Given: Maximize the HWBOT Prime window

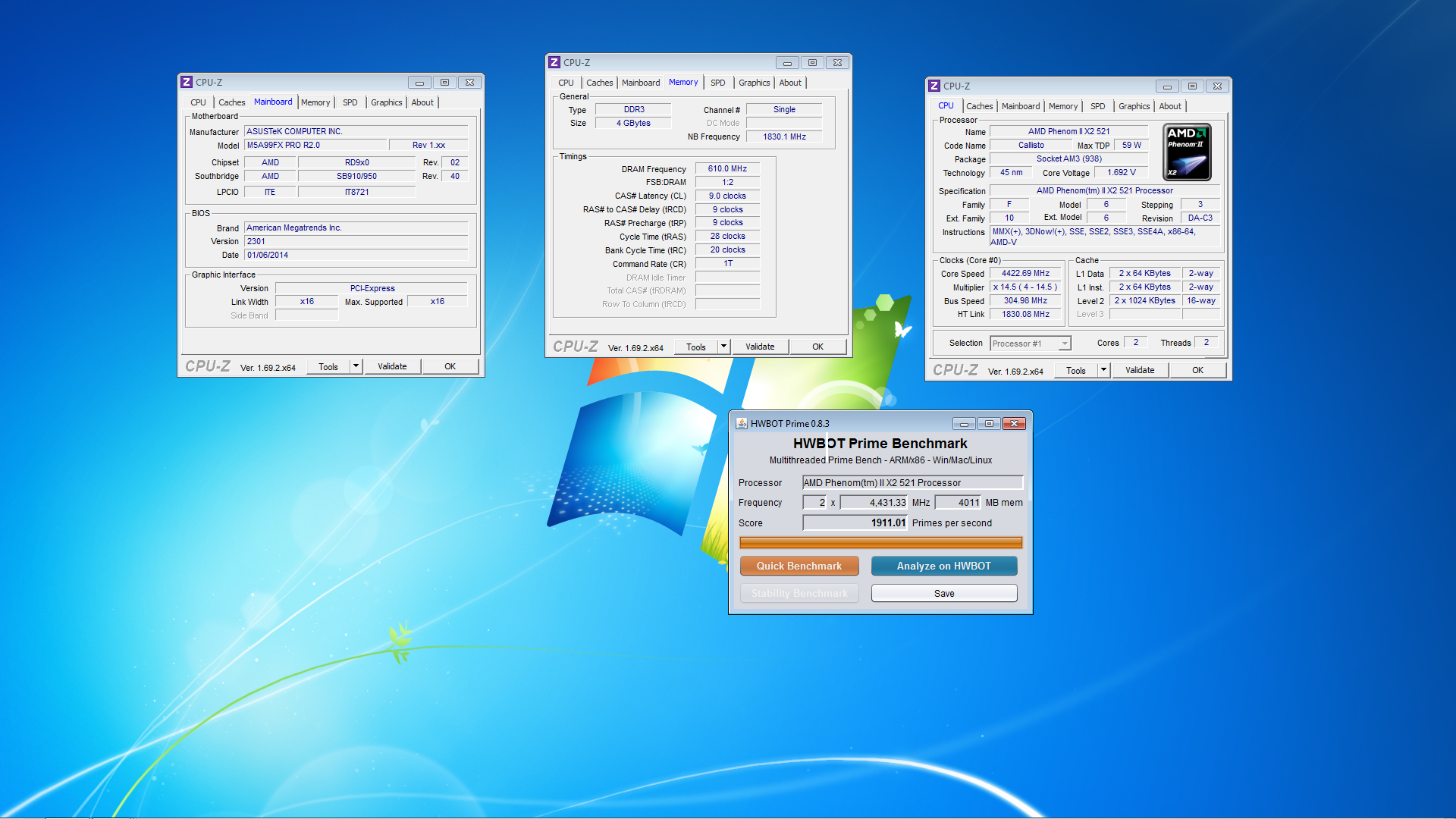Looking at the screenshot, I should coord(989,423).
